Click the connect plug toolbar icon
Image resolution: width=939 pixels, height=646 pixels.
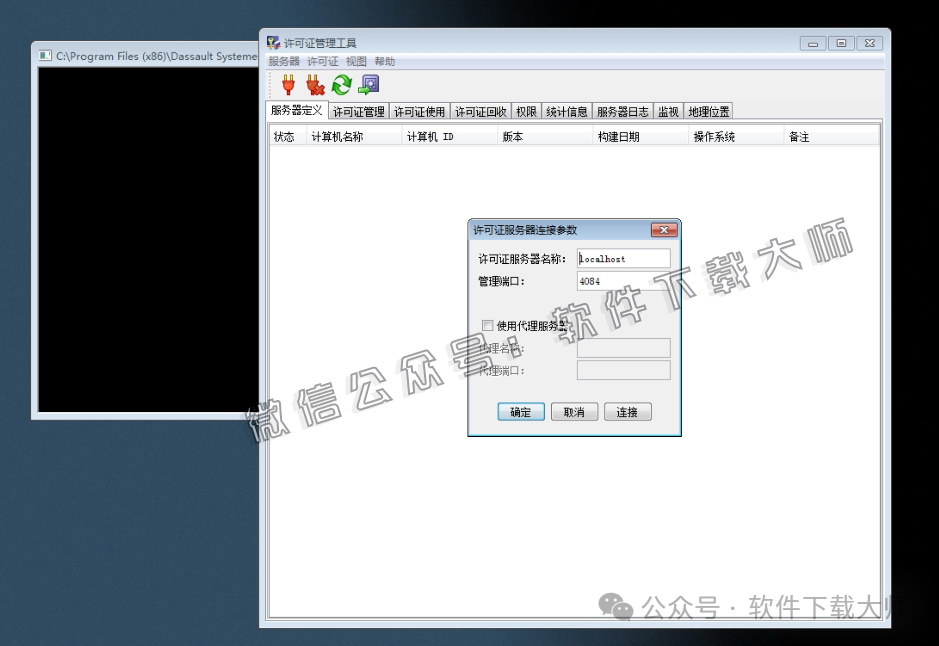pos(288,85)
